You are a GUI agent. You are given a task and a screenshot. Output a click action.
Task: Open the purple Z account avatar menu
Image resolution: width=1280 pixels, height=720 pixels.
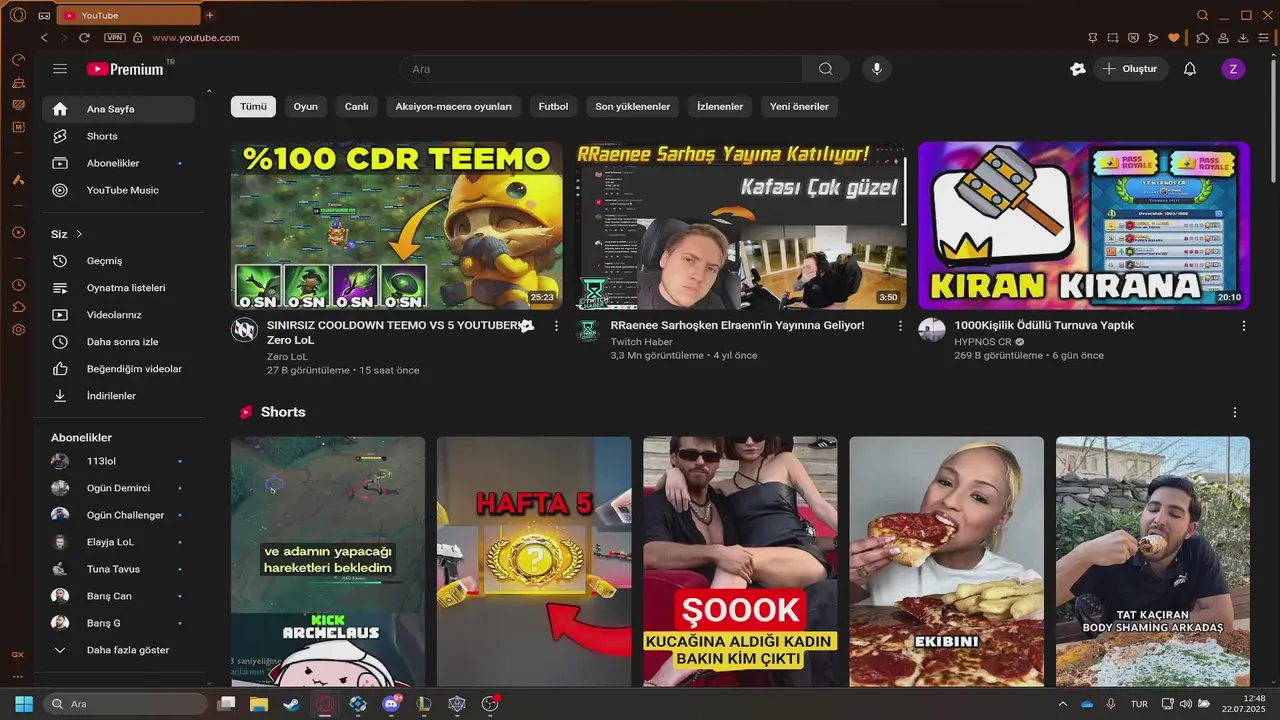[x=1233, y=69]
